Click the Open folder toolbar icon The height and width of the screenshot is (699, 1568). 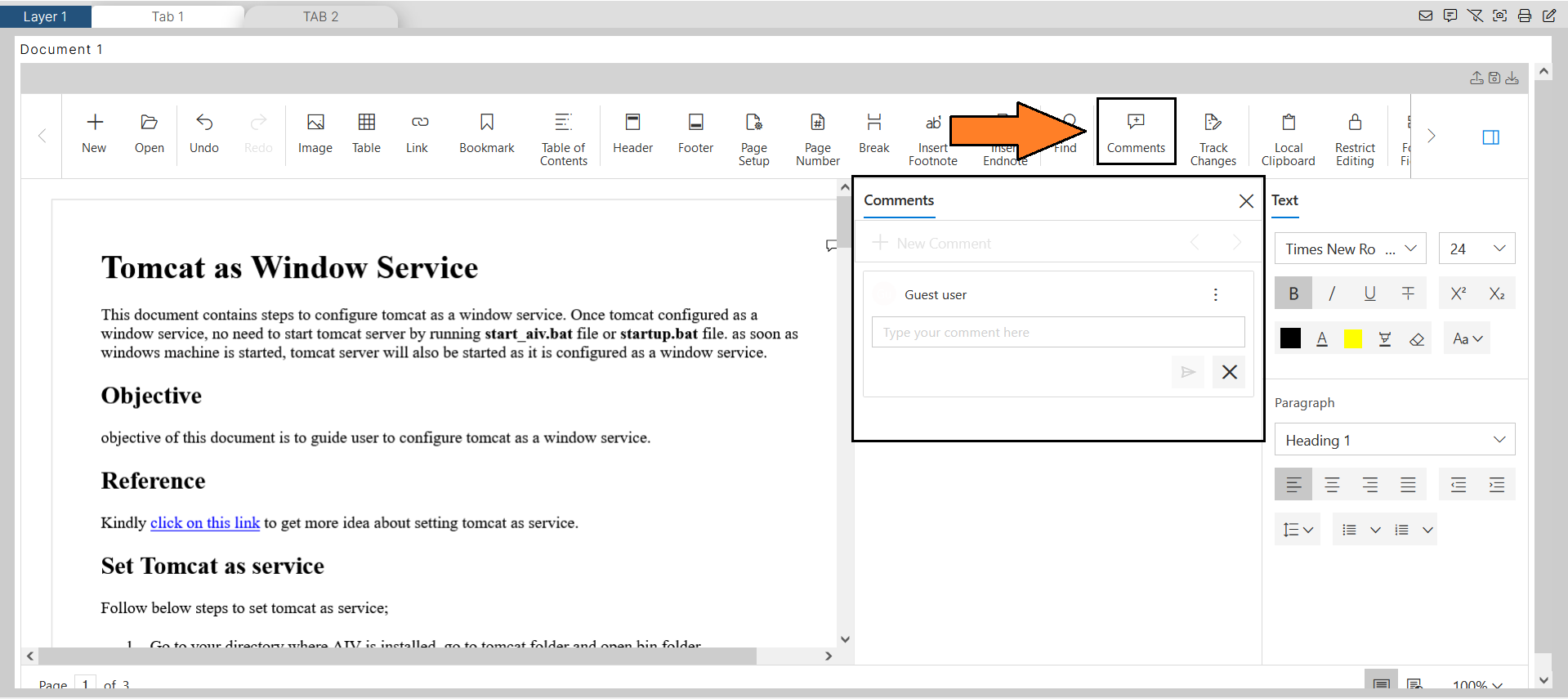[150, 134]
